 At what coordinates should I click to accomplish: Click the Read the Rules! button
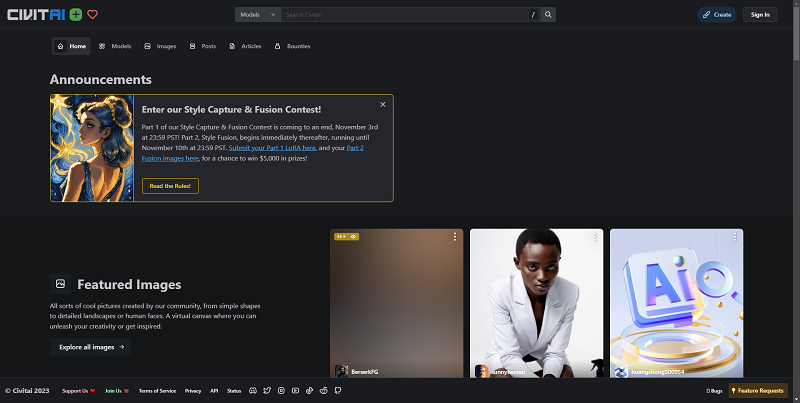[170, 186]
